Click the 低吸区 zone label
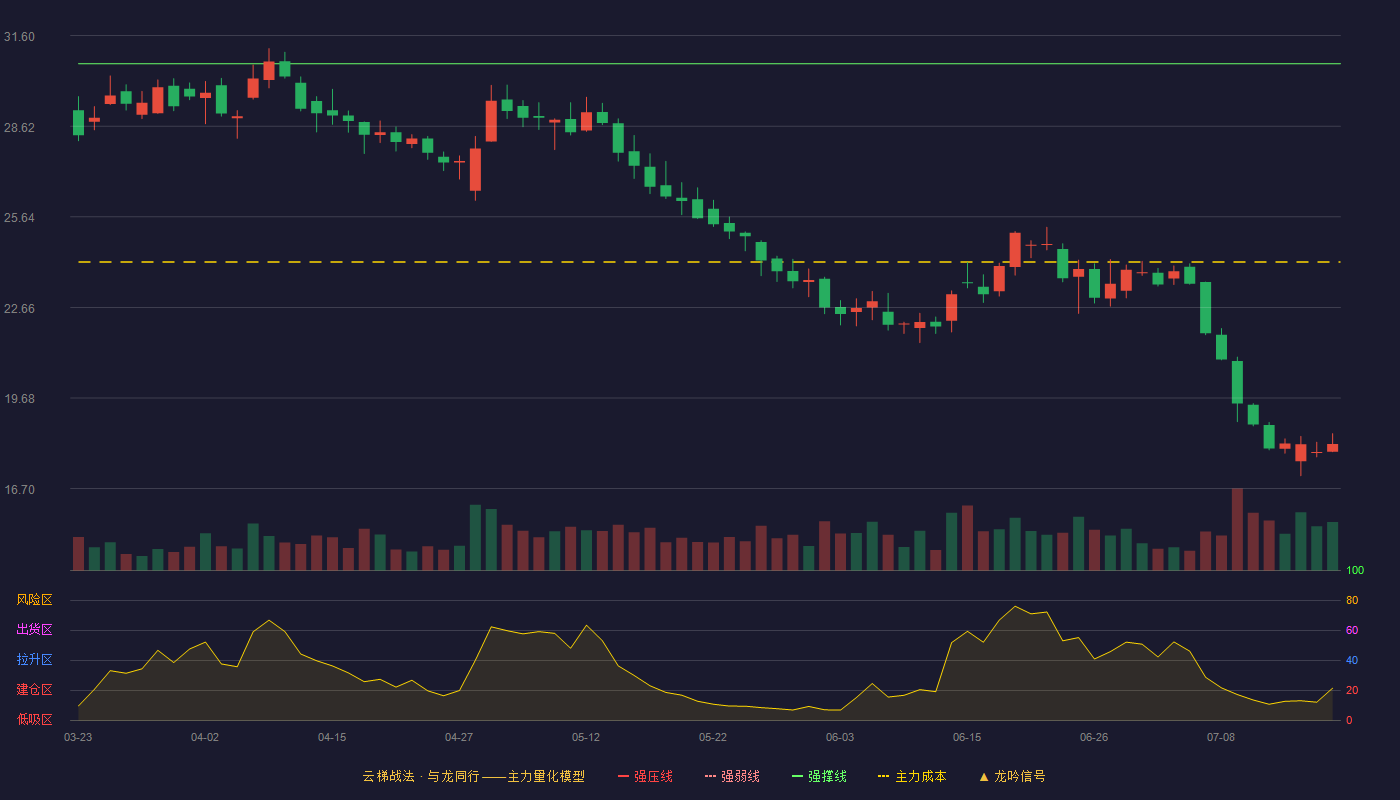Screen dimensions: 1400x800 point(35,719)
